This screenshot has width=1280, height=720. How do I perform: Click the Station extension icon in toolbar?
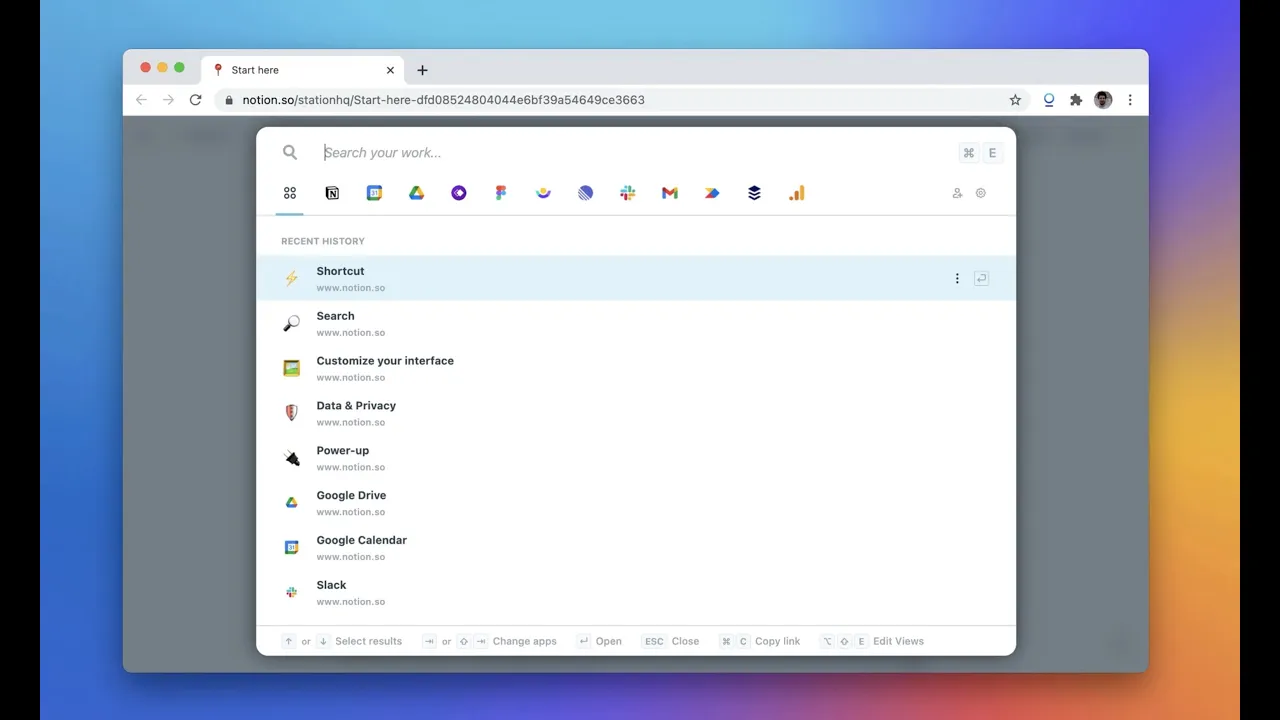1049,100
